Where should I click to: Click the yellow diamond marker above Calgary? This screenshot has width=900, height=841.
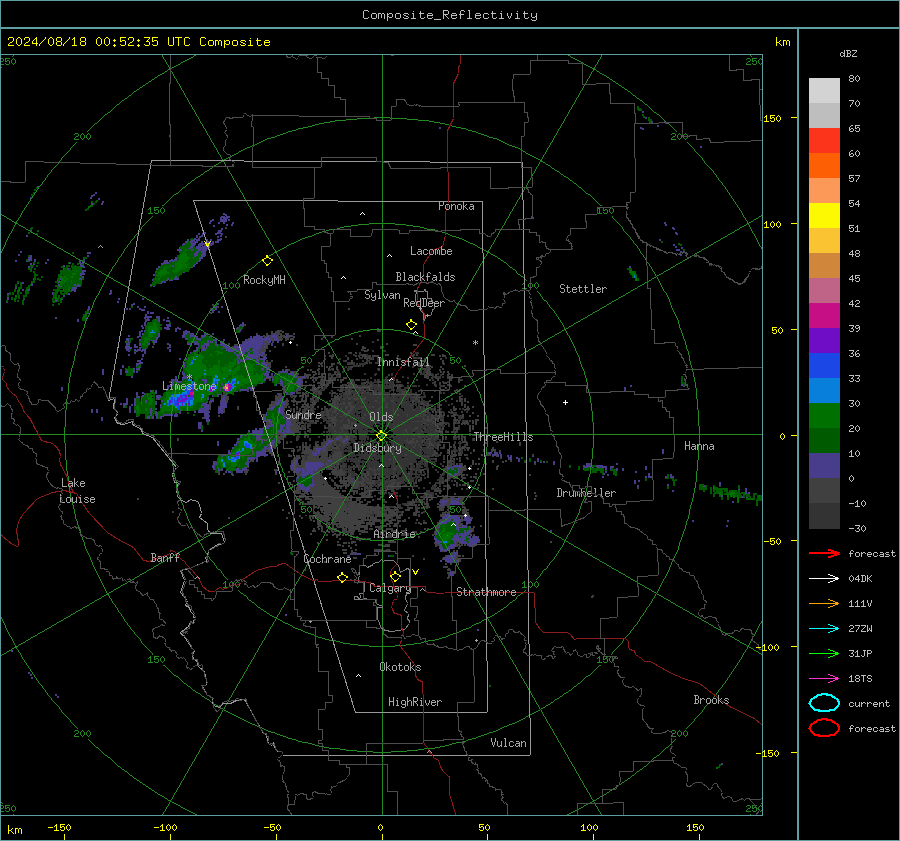click(x=395, y=576)
